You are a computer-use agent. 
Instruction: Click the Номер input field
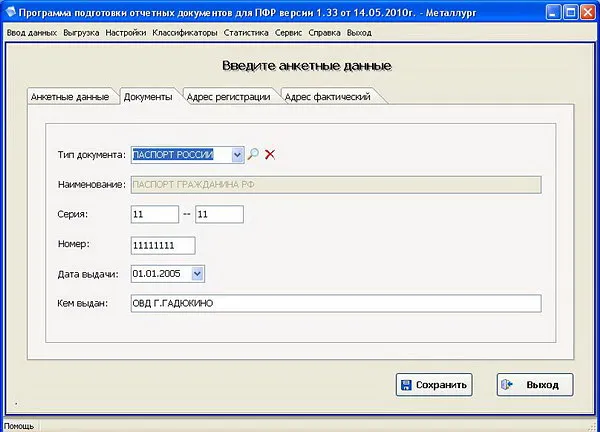click(x=163, y=246)
